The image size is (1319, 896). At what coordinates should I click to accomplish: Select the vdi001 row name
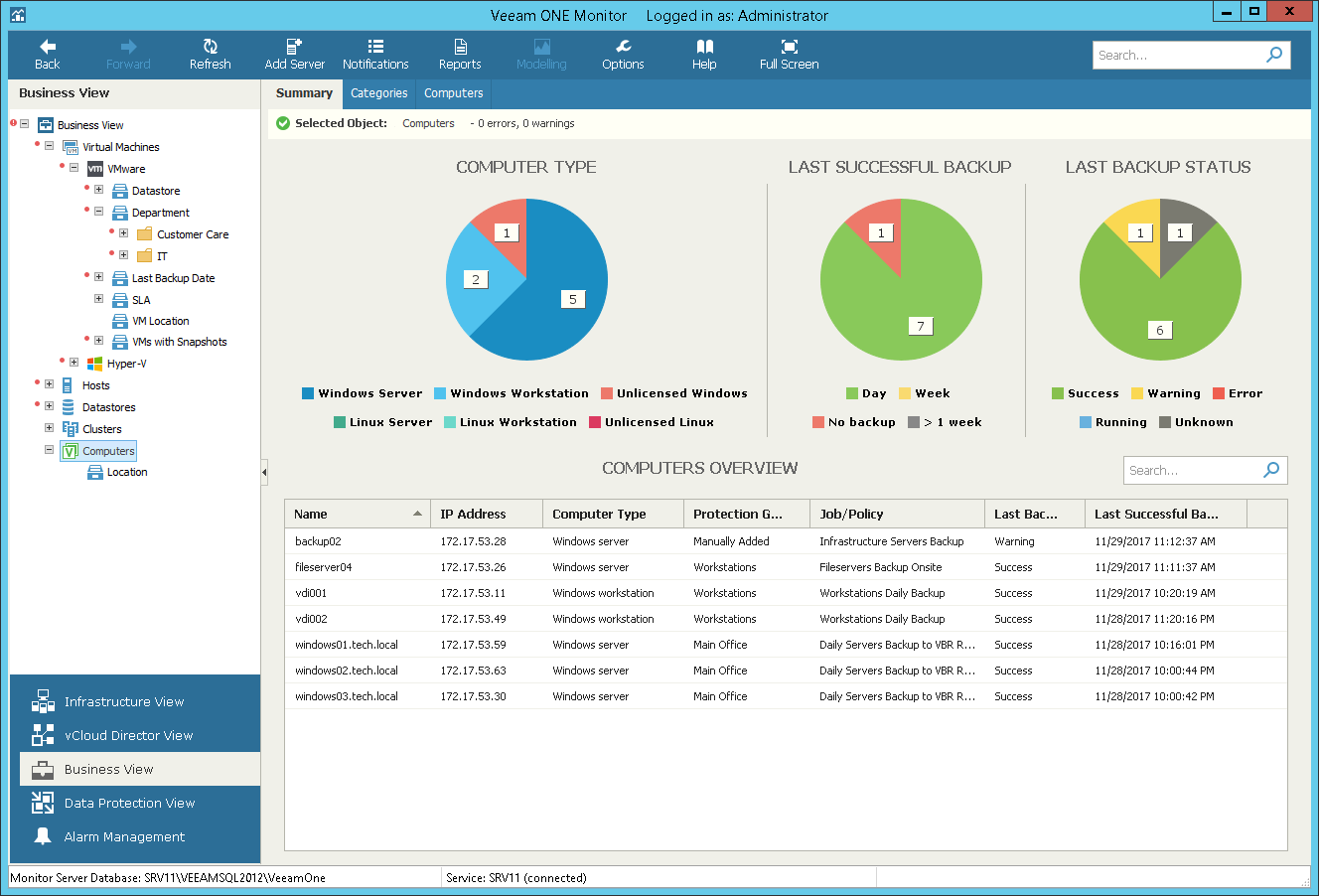[x=311, y=593]
